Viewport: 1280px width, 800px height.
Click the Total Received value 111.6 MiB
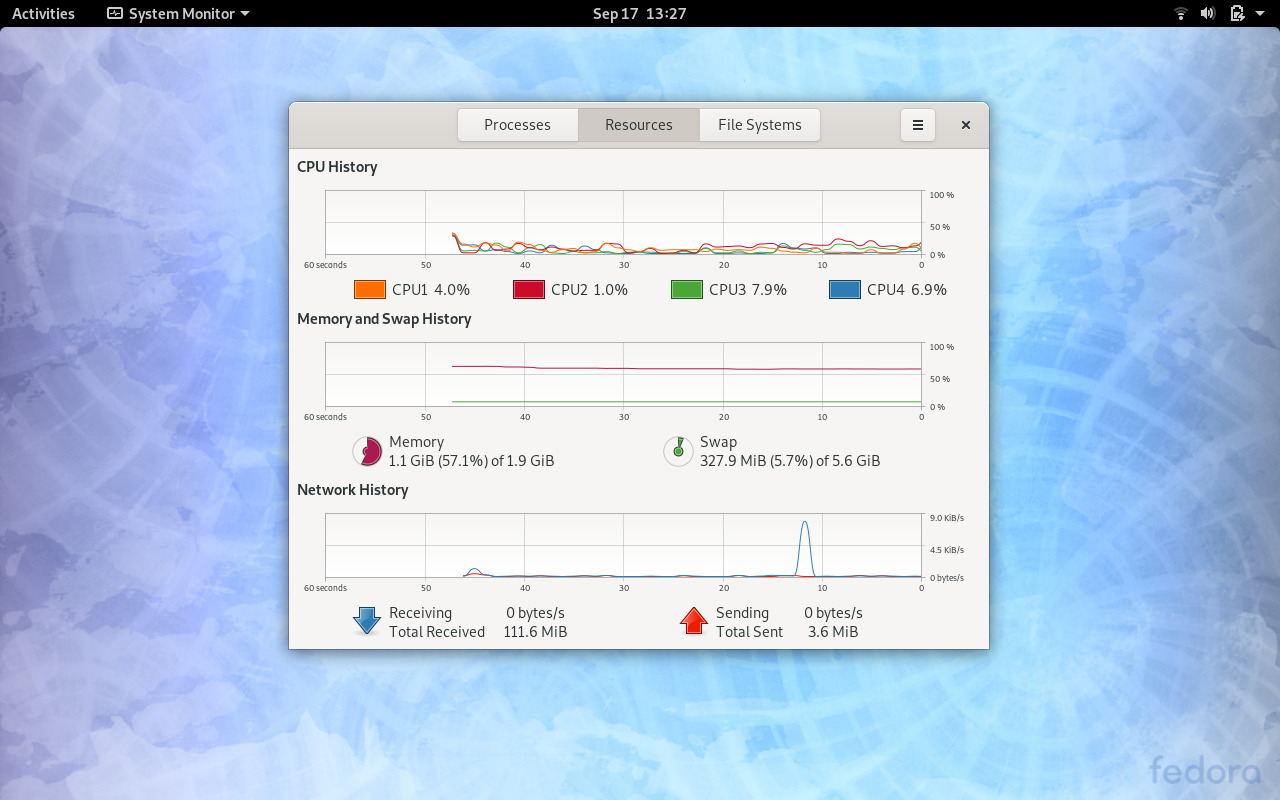(536, 632)
